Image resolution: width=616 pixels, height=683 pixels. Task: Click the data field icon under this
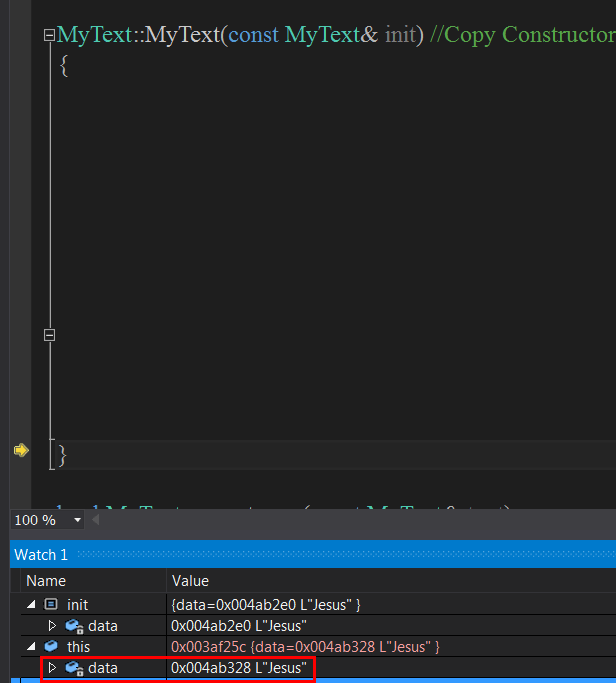[74, 668]
